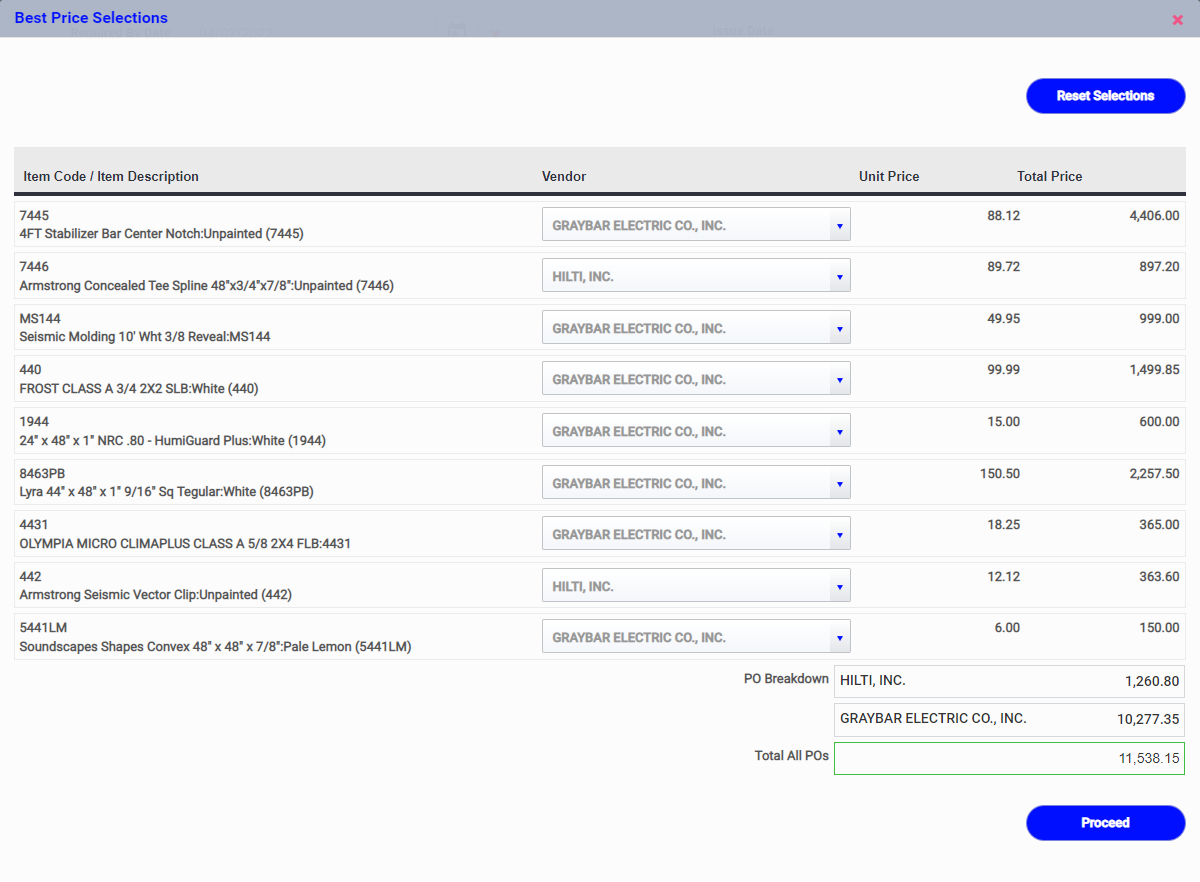This screenshot has height=882, width=1200.
Task: Select the Soundscapes Shapes Convex description
Action: [215, 647]
